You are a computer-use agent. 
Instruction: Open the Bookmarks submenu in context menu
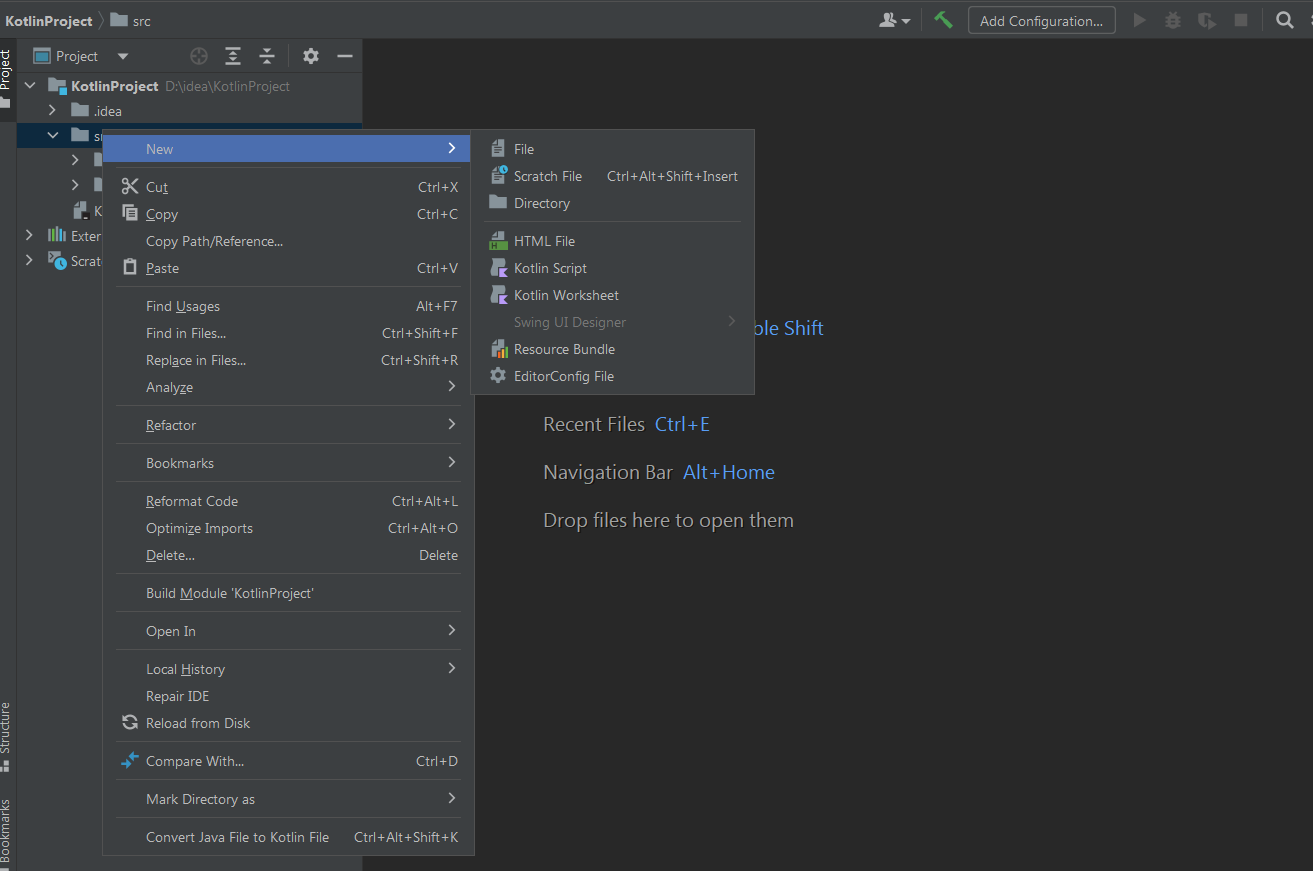coord(288,463)
